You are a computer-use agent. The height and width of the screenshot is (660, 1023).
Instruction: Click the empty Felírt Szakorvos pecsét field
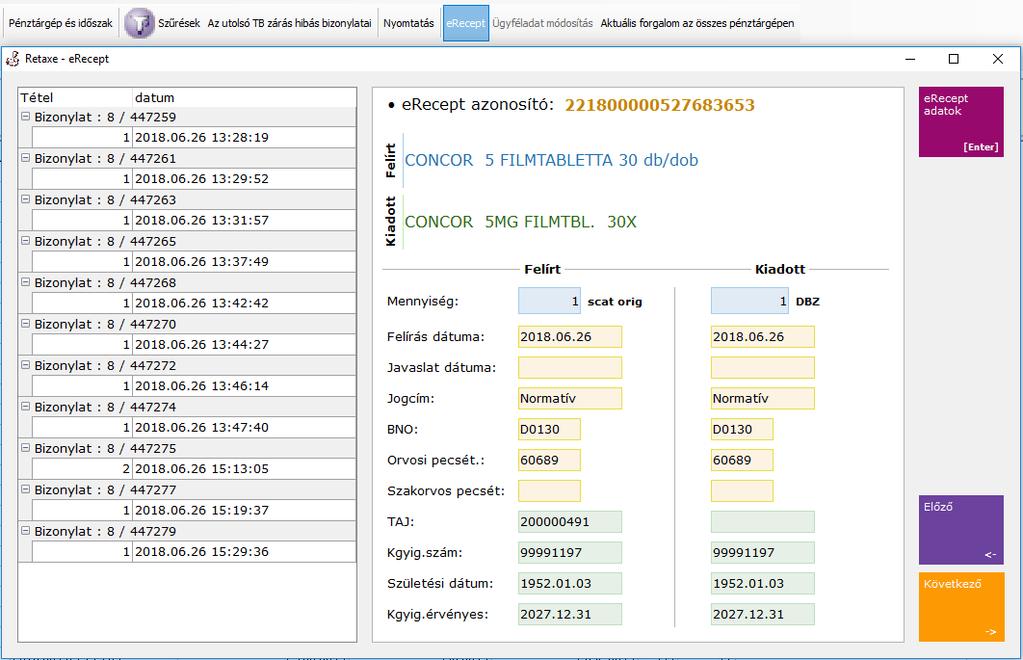pos(549,490)
